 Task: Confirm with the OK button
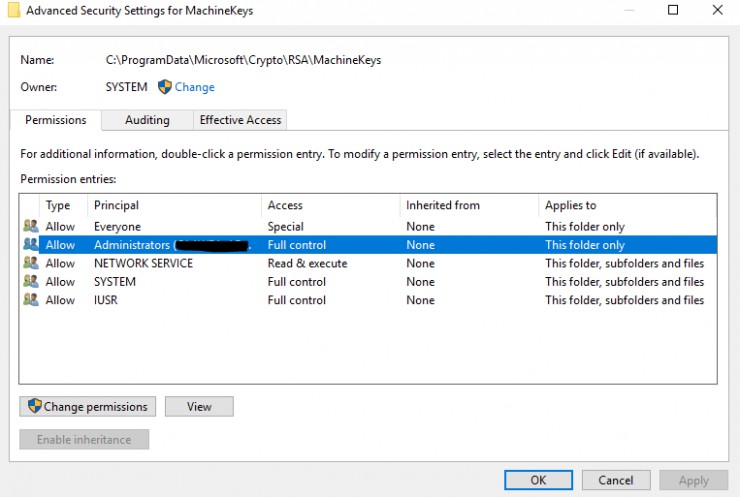(538, 480)
